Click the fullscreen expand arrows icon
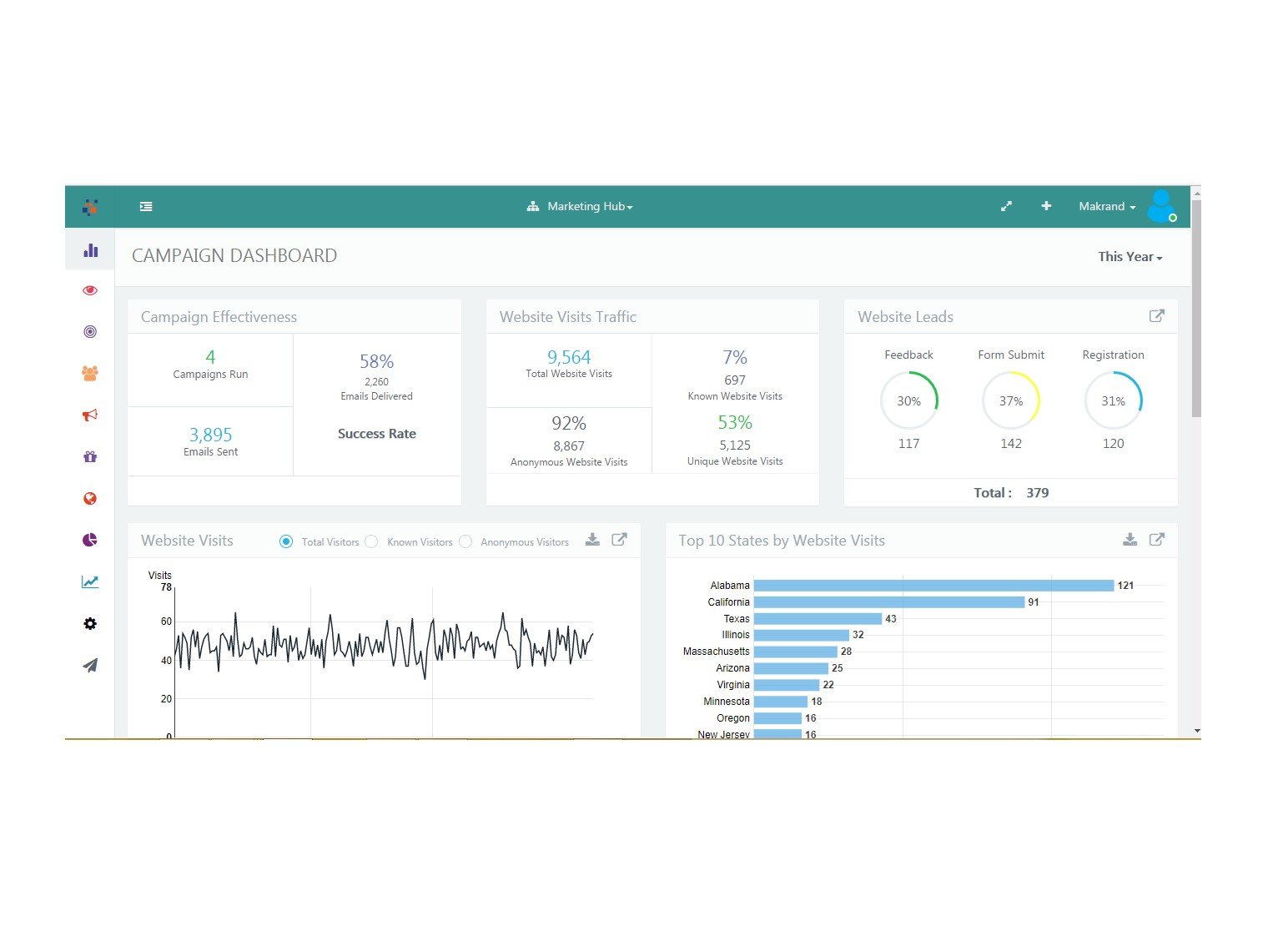The image size is (1288, 926). pyautogui.click(x=1006, y=206)
